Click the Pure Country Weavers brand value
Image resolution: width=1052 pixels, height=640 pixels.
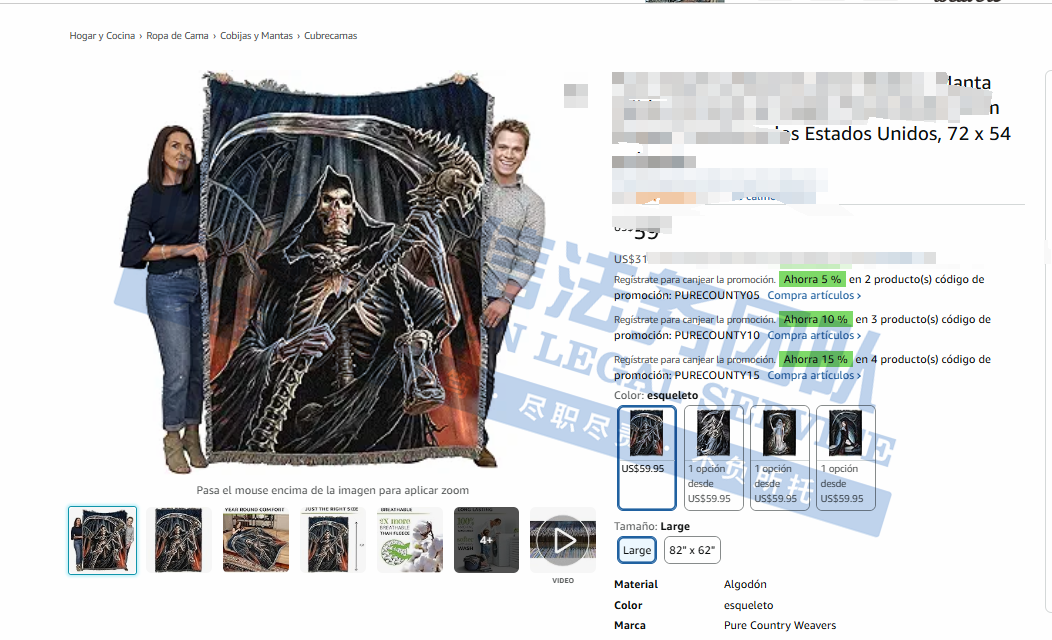780,625
